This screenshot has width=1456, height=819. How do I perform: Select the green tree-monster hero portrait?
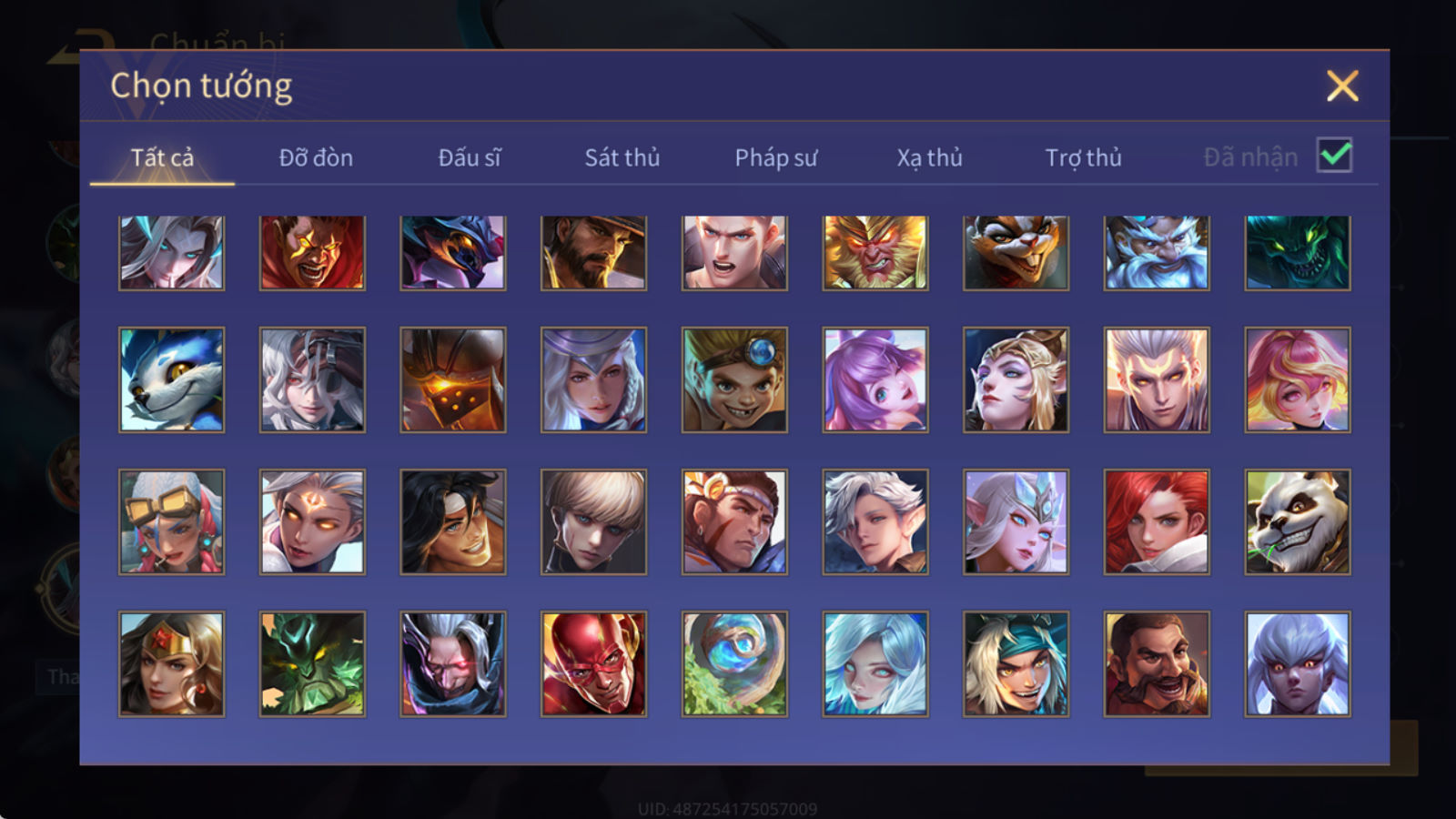coord(312,663)
